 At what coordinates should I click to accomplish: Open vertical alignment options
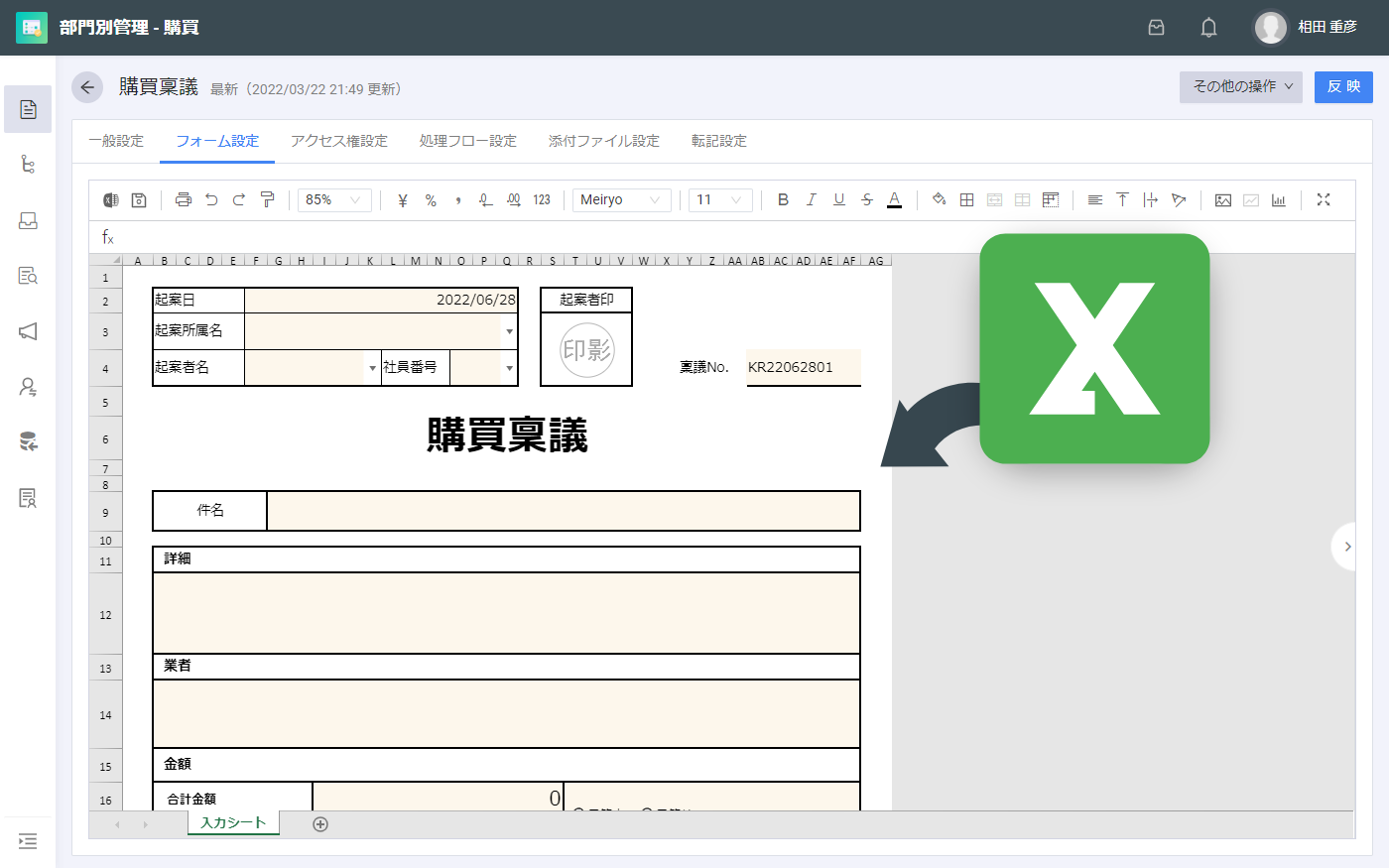1122,199
